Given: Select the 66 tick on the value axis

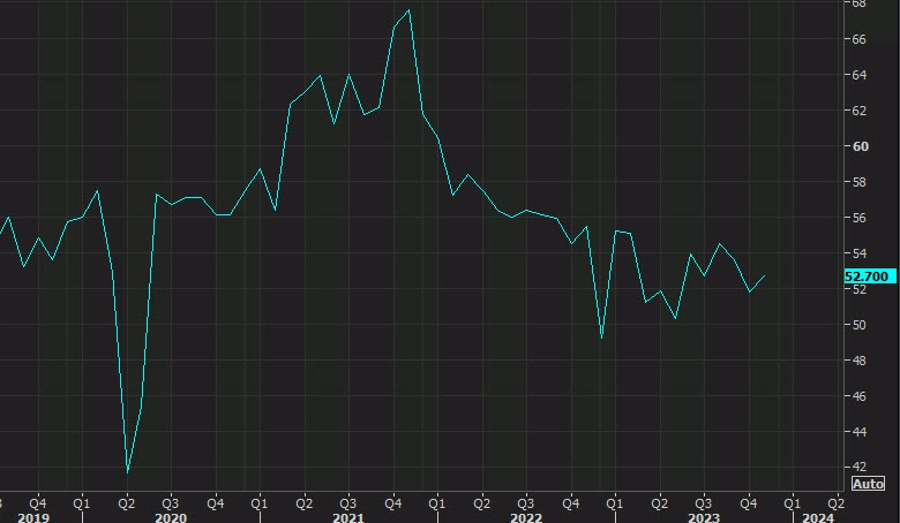Looking at the screenshot, I should pos(859,39).
